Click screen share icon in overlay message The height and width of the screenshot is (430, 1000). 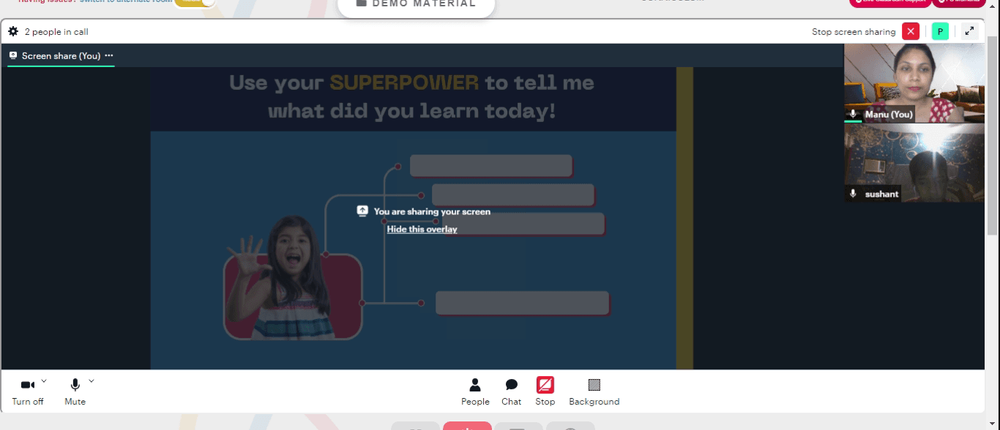point(362,211)
